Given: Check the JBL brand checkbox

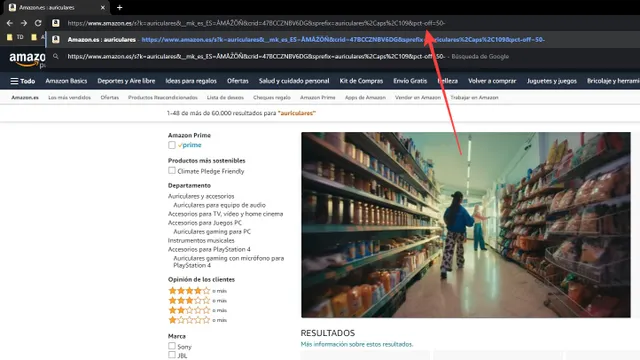Looking at the screenshot, I should tap(172, 355).
